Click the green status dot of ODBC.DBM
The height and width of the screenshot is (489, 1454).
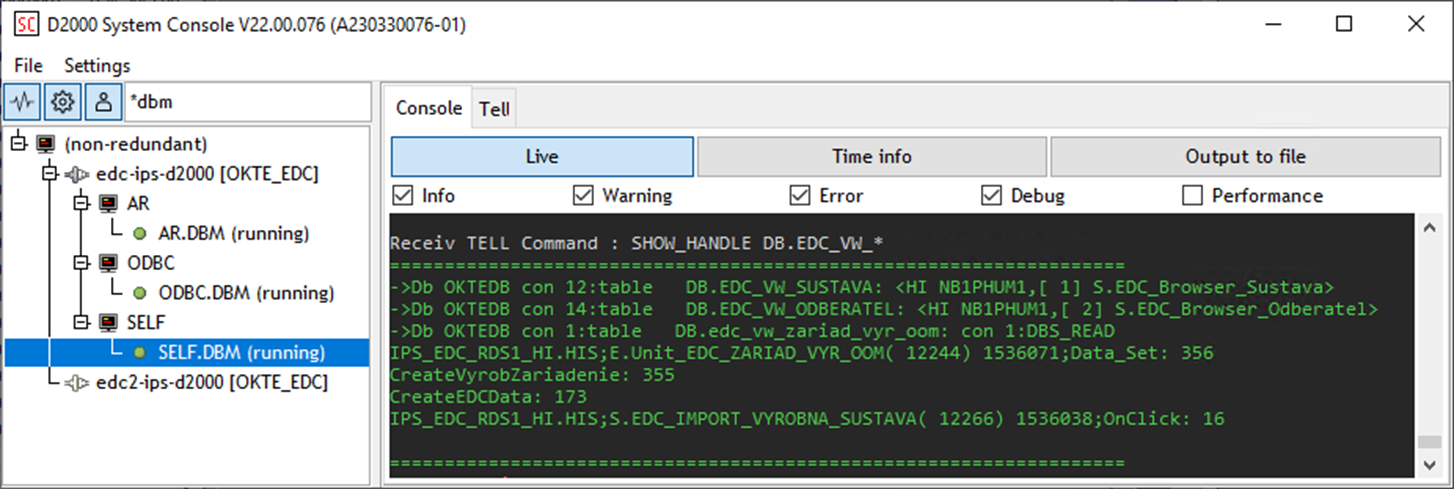coord(139,293)
